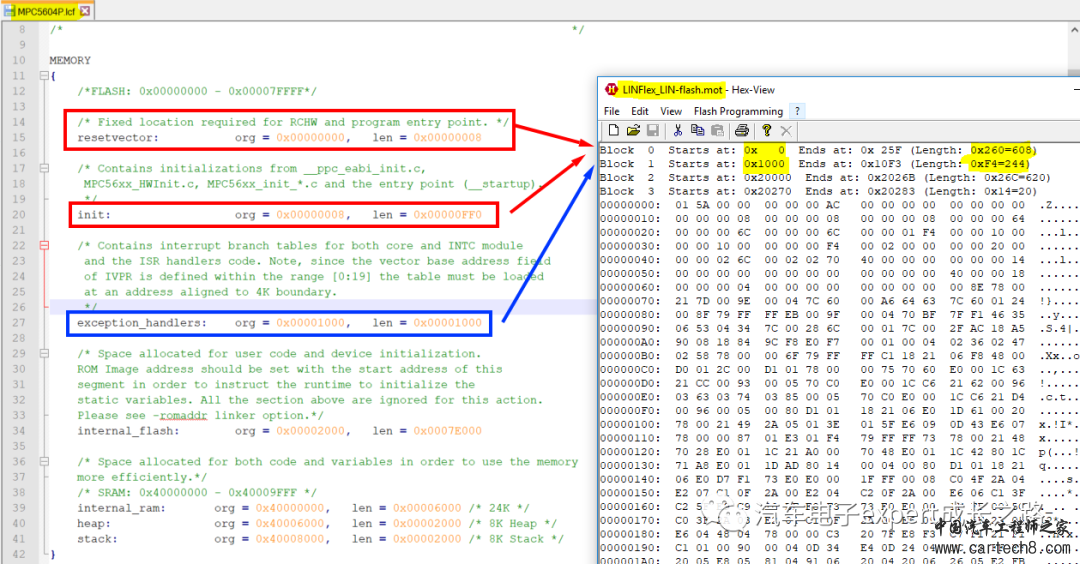1080x564 pixels.
Task: Click the stack: label on line 41
Action: click(97, 539)
